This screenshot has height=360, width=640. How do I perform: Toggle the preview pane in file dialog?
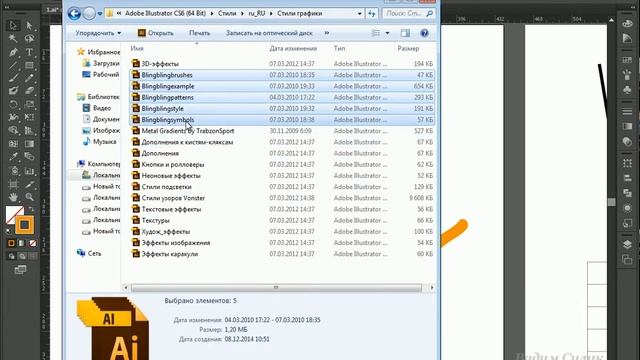point(405,33)
